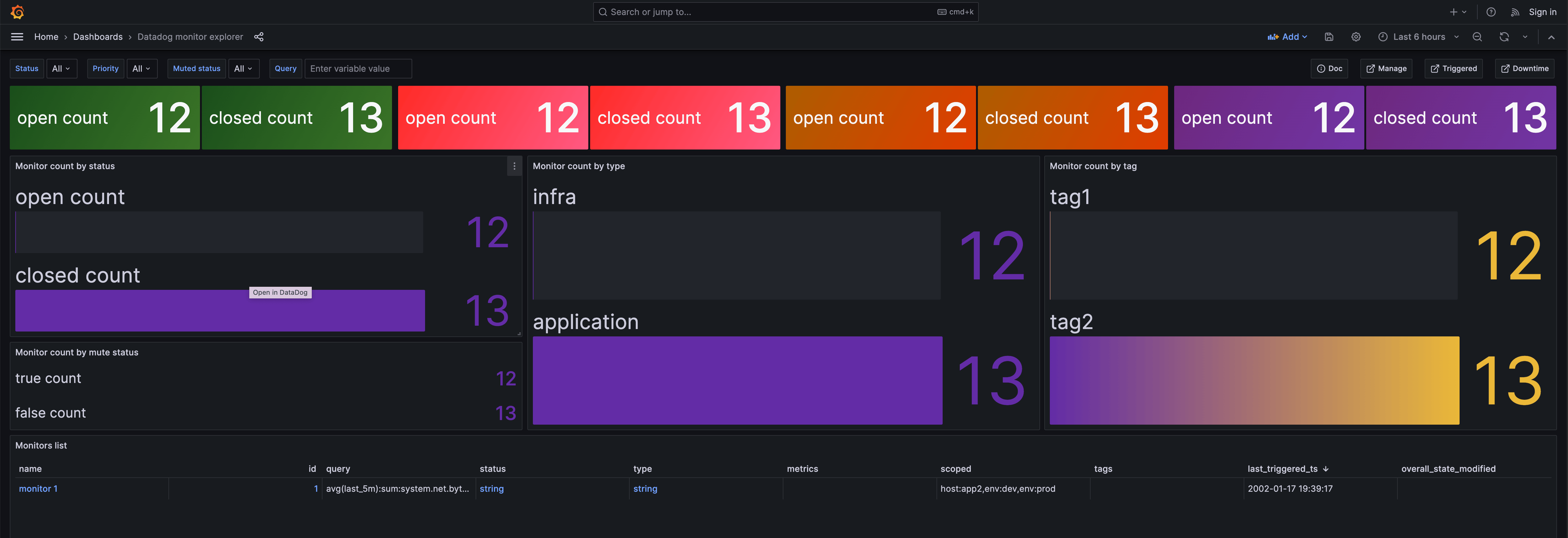Open the help menu
Screen dimensions: 1568x538
point(1491,12)
